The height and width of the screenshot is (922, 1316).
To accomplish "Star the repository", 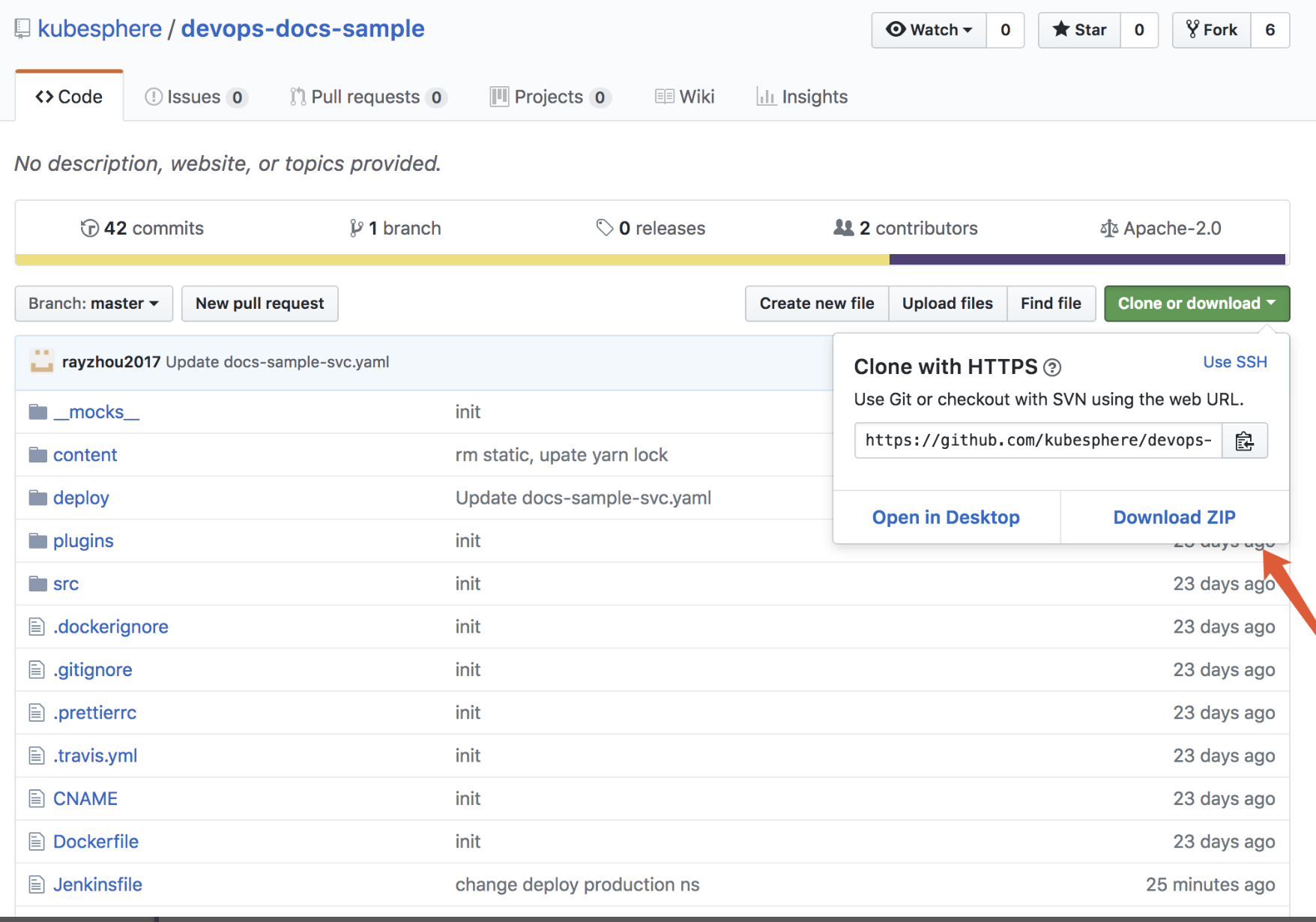I will pos(1079,30).
